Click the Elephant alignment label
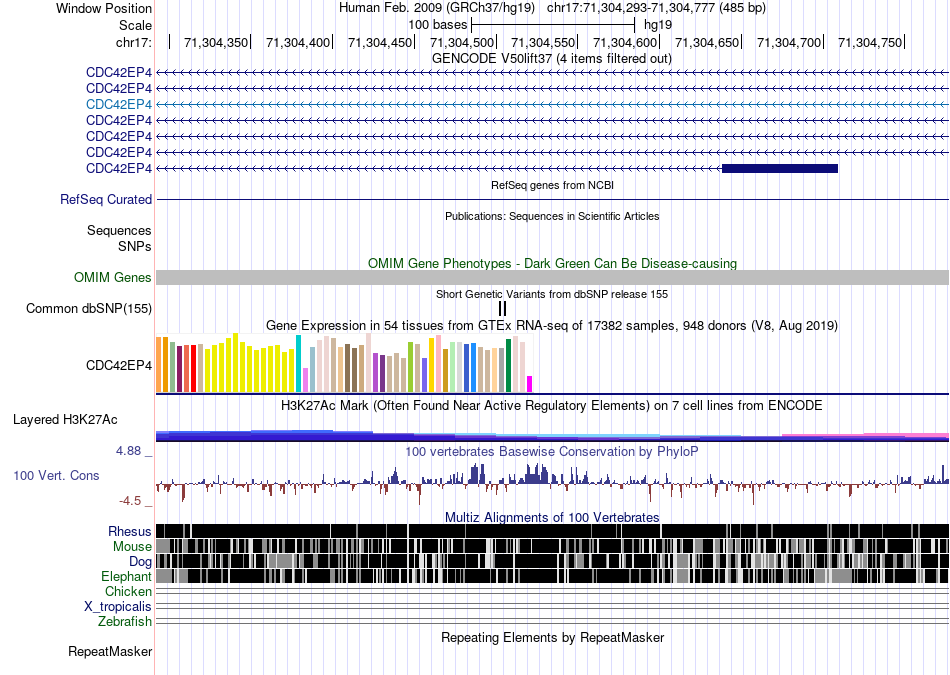 pos(126,576)
